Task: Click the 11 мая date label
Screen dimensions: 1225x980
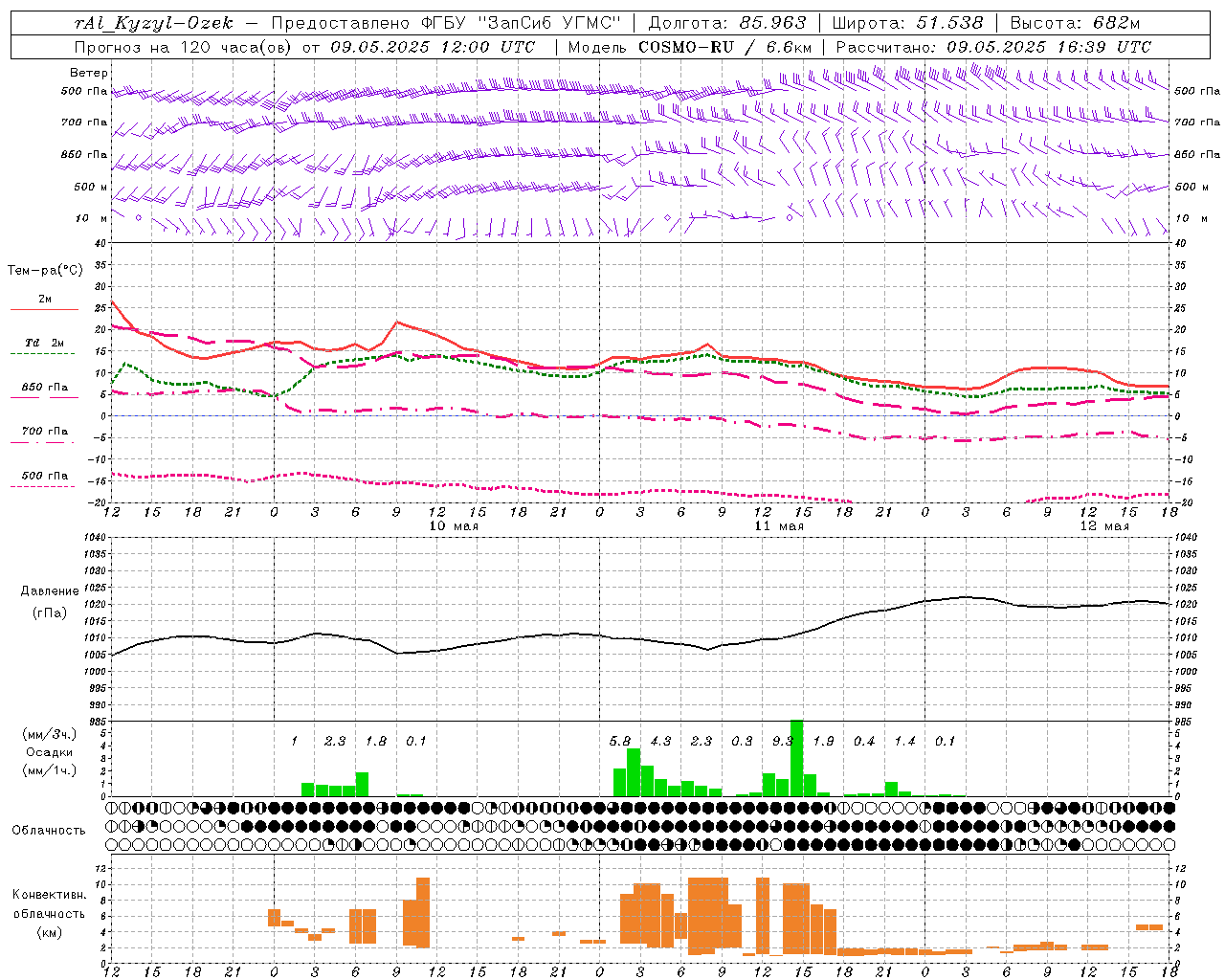Action: click(x=779, y=526)
